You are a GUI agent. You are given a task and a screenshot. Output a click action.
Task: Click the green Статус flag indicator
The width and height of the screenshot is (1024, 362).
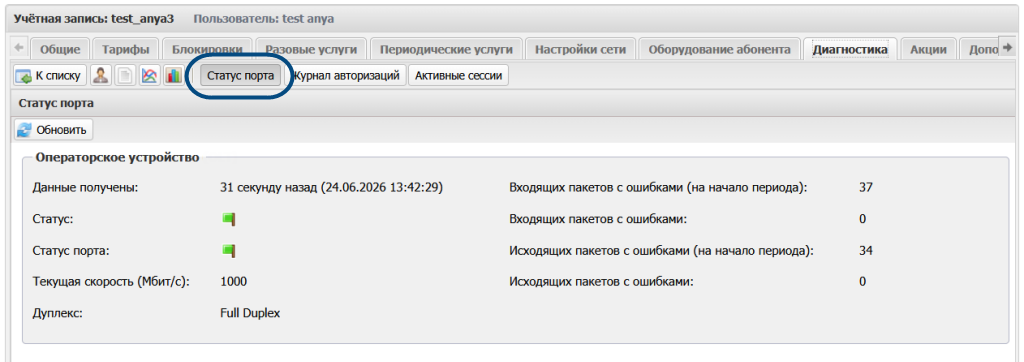point(229,220)
